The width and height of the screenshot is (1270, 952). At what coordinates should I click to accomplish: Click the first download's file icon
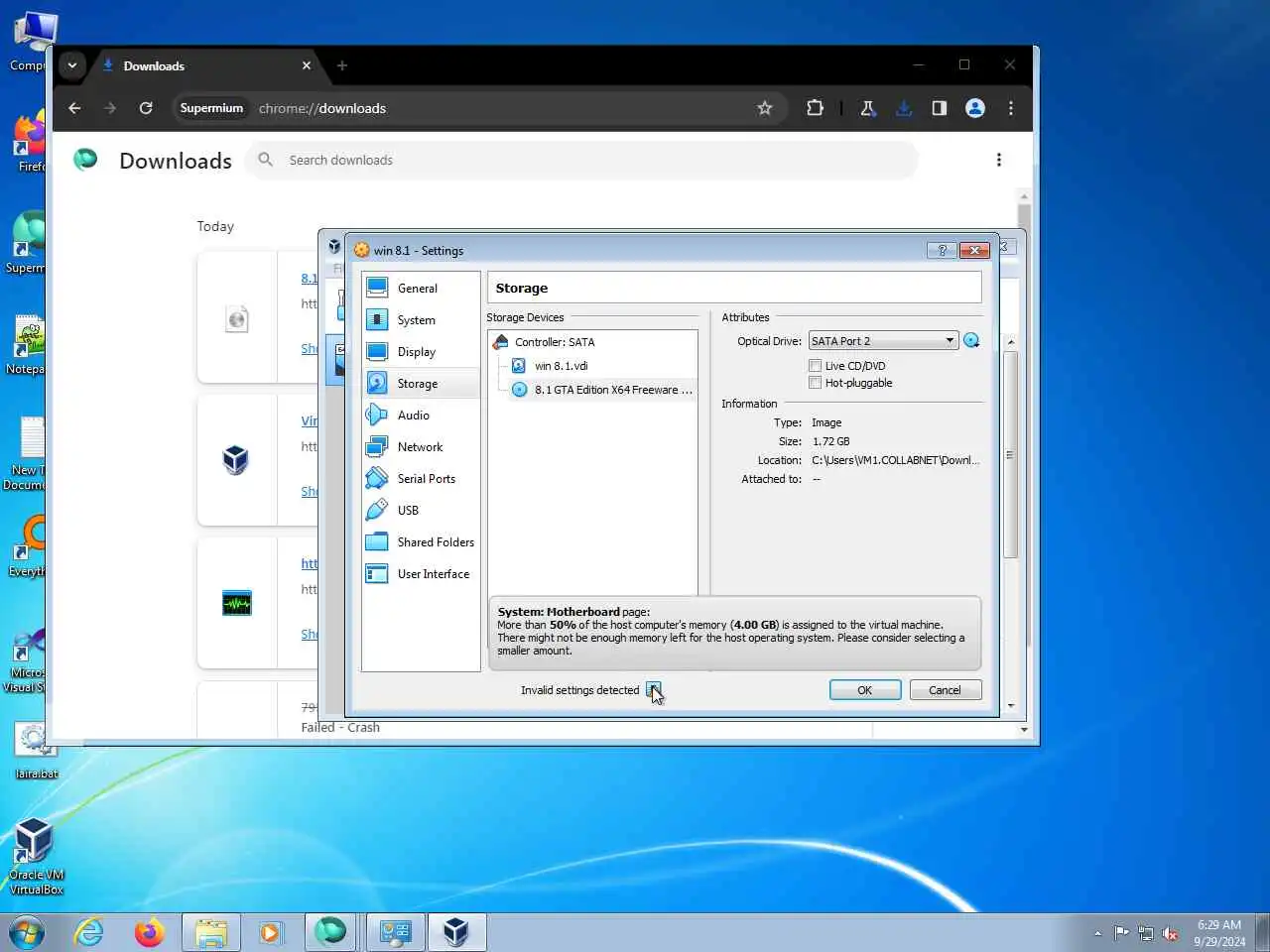pos(236,319)
